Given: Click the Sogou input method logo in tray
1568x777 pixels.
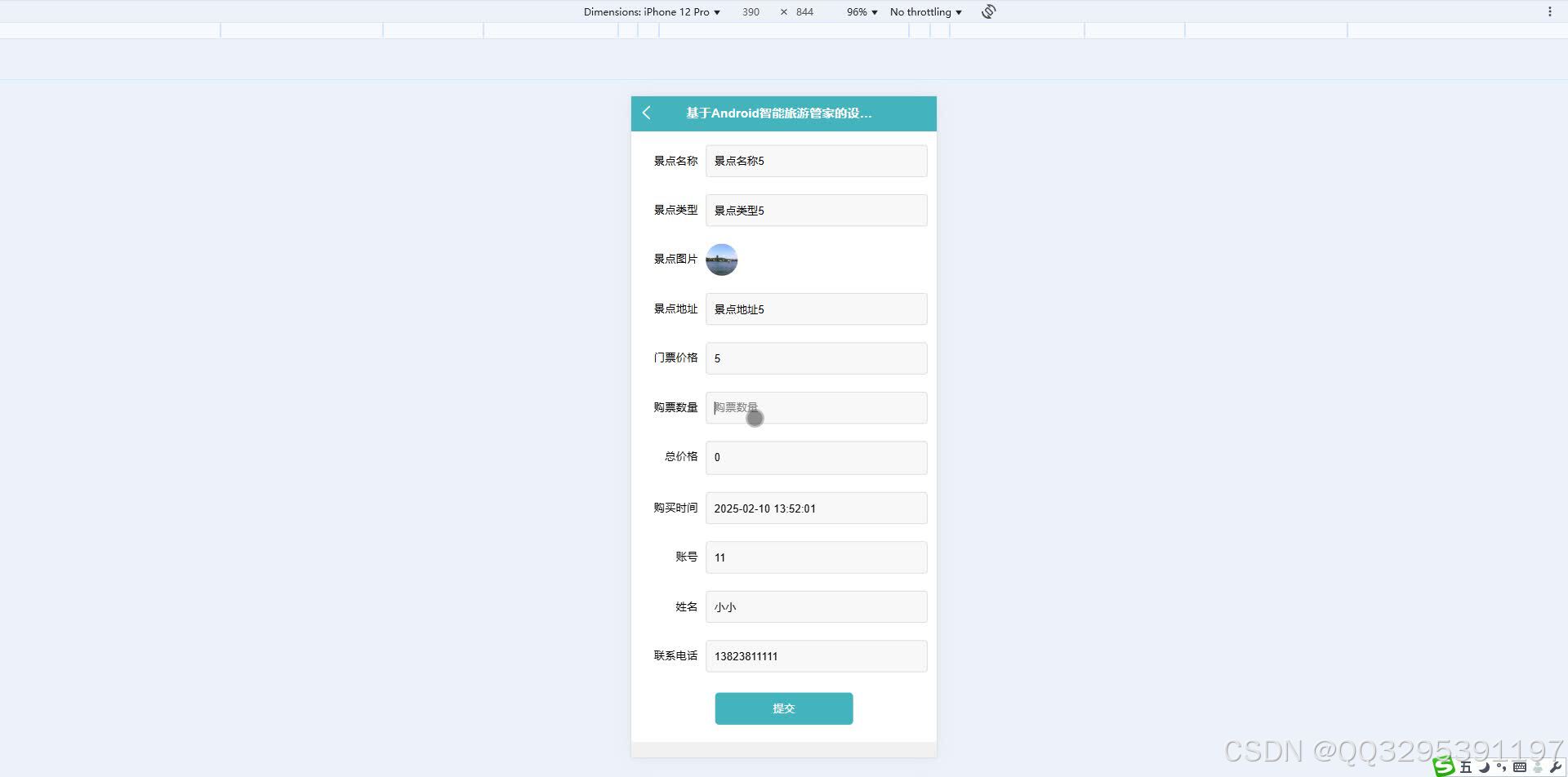Looking at the screenshot, I should (x=1444, y=766).
